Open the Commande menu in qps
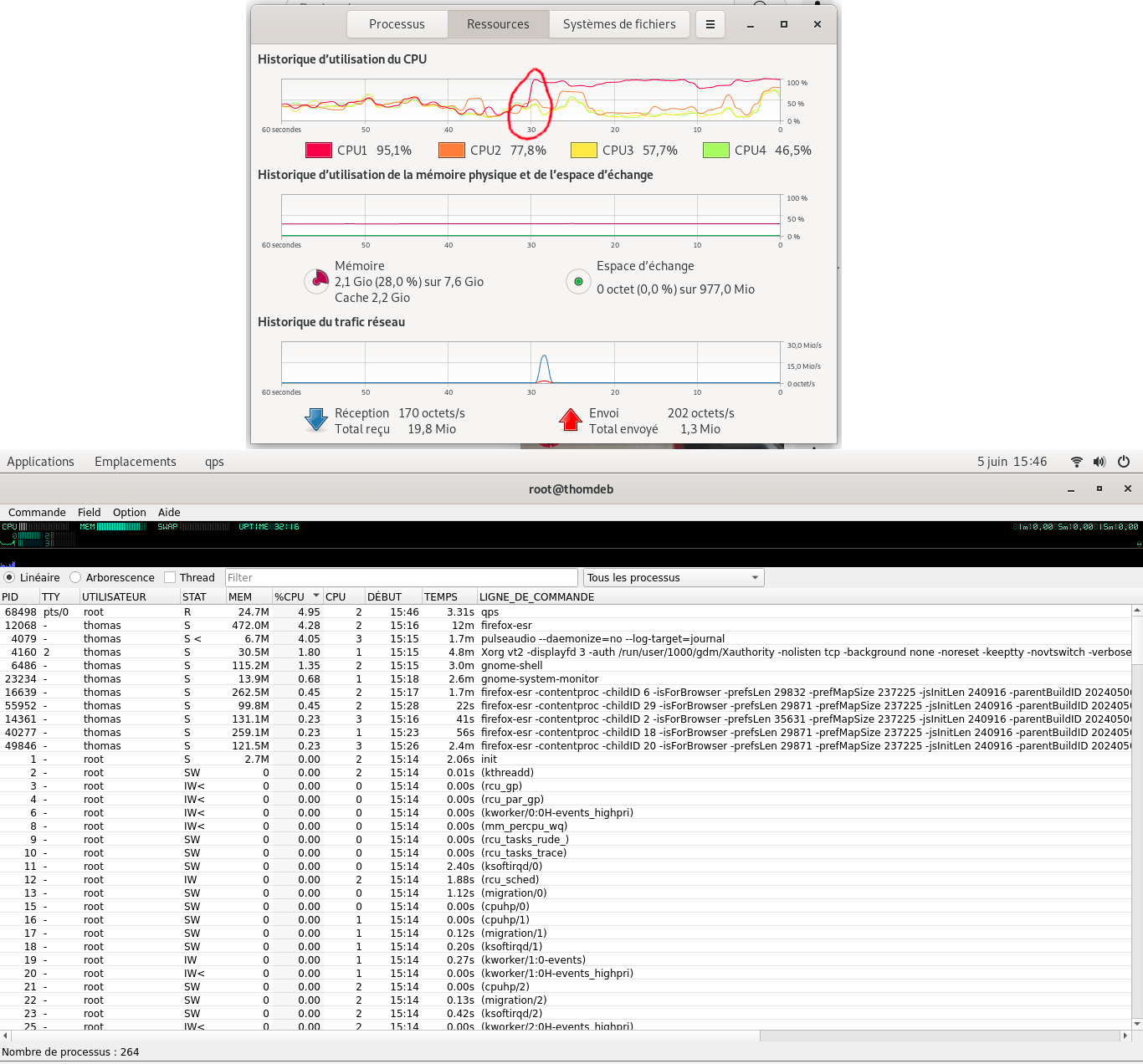 [37, 513]
